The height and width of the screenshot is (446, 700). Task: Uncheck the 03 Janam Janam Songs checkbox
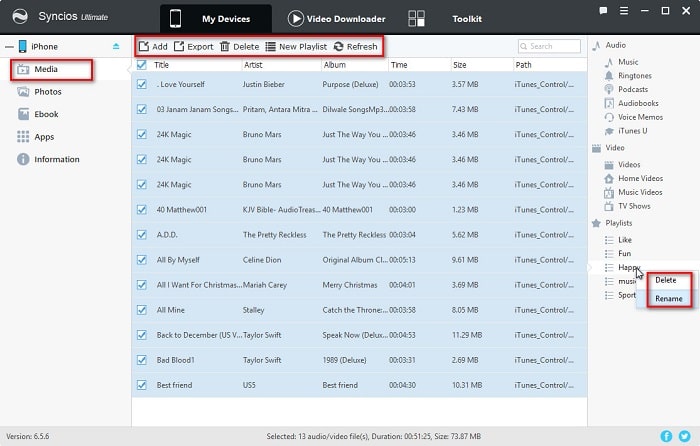142,109
